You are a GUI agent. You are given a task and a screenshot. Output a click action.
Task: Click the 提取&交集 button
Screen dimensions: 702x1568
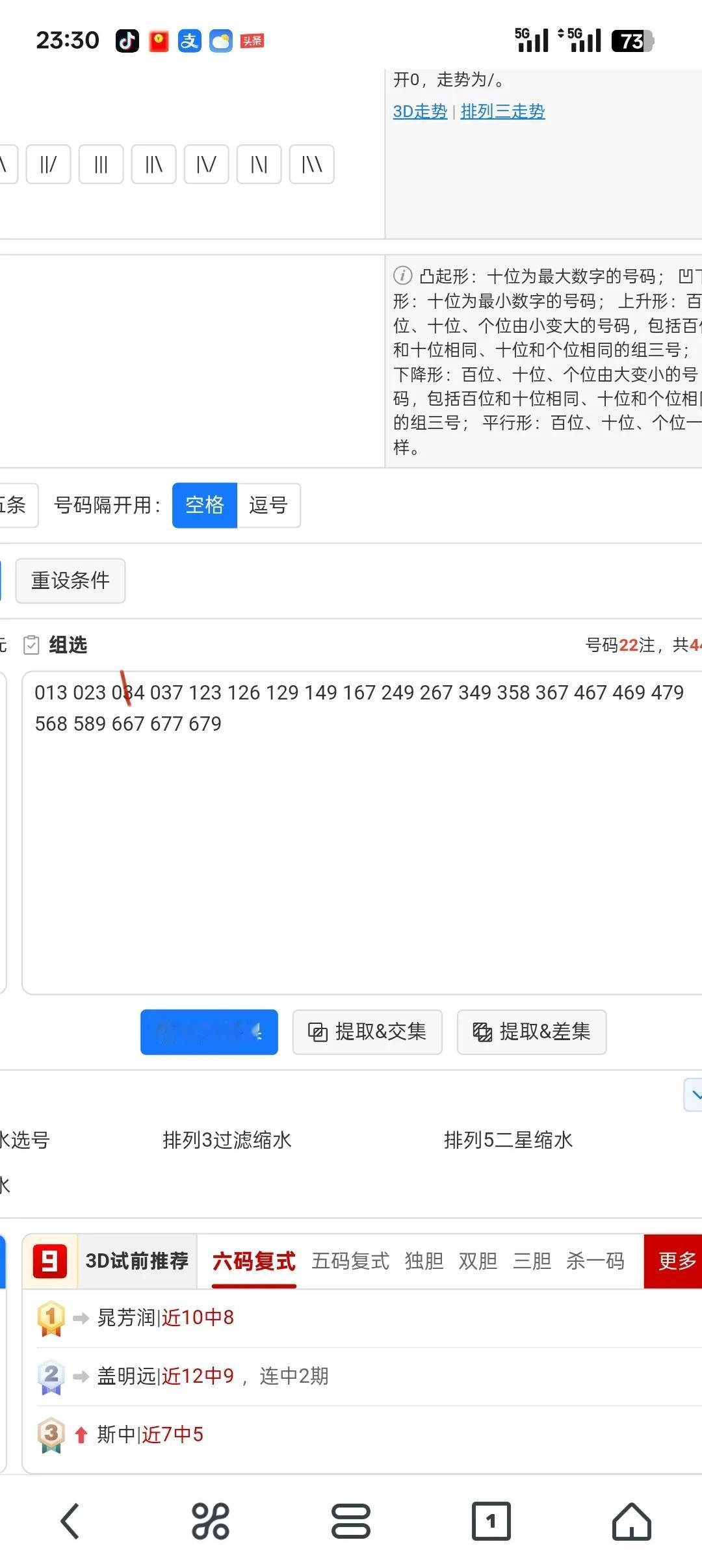coord(367,1032)
